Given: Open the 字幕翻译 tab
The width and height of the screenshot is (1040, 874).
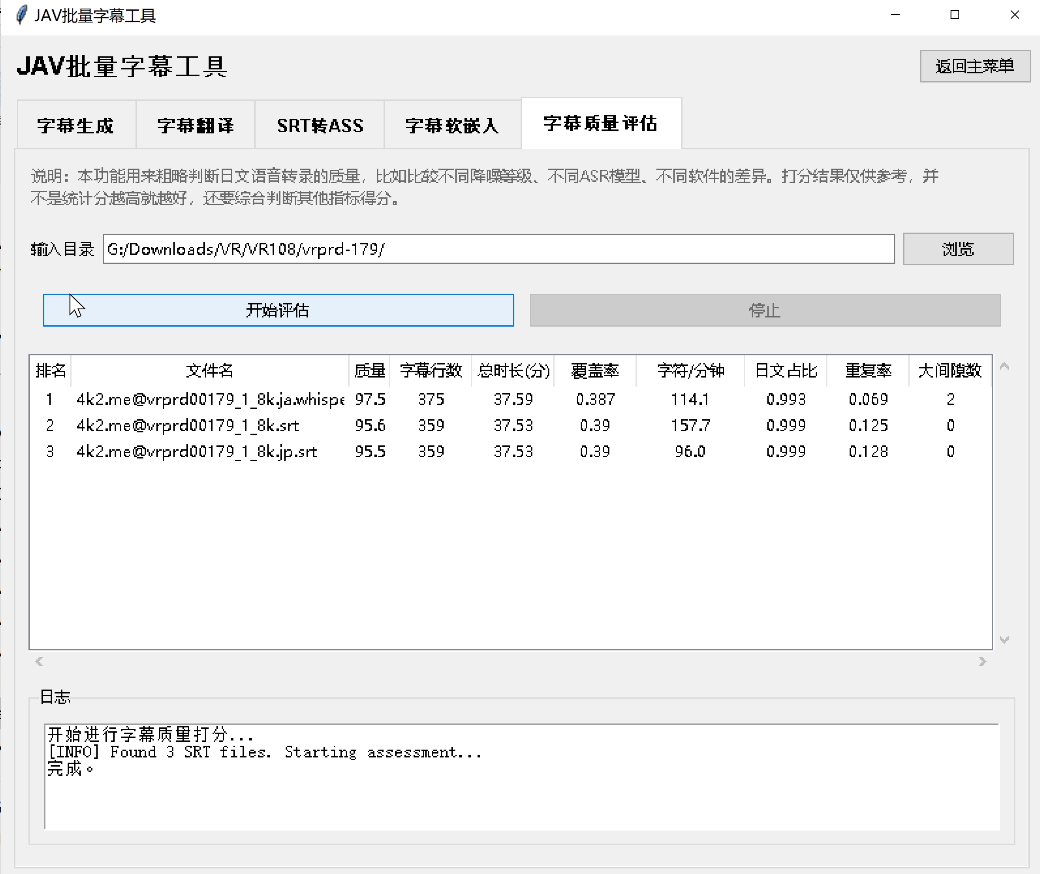Looking at the screenshot, I should 196,125.
